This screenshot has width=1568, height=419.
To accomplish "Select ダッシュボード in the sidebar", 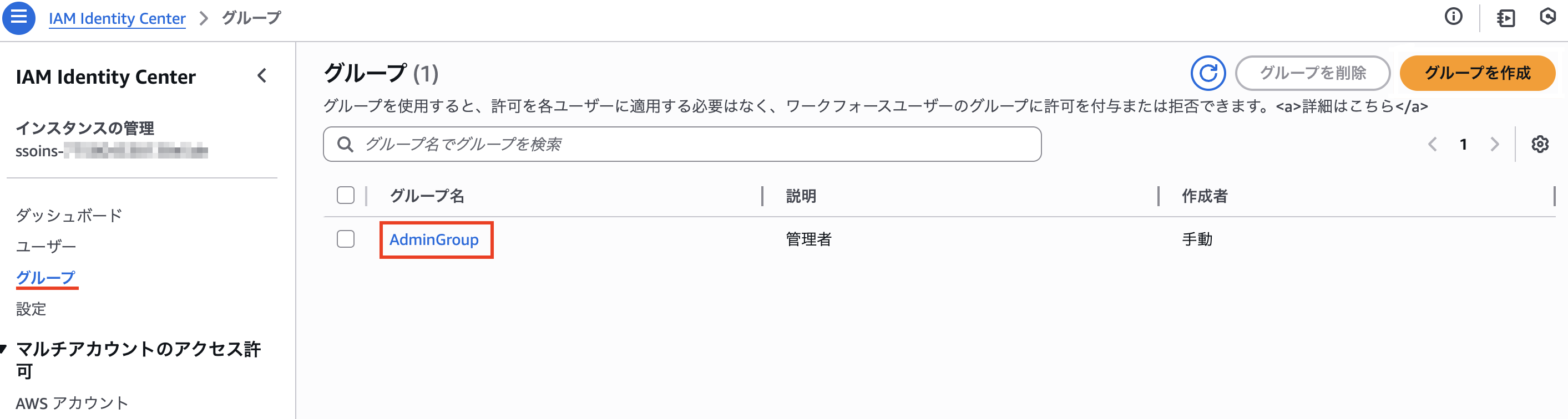I will pyautogui.click(x=69, y=215).
